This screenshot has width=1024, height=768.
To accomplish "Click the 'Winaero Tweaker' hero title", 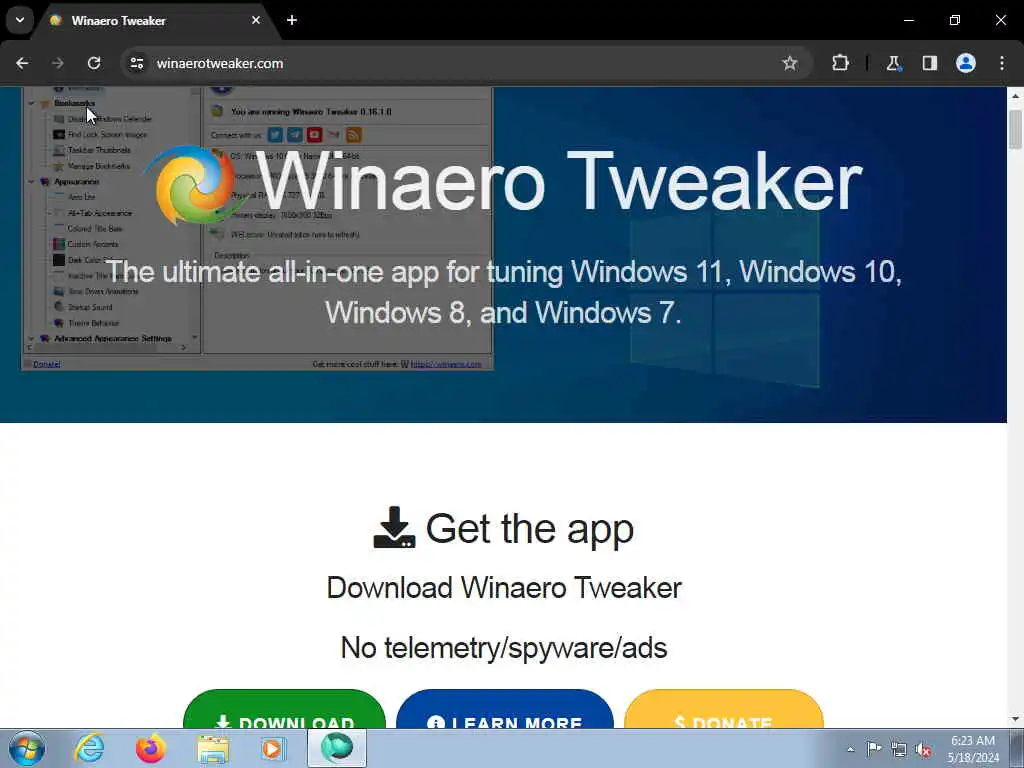I will coord(559,181).
